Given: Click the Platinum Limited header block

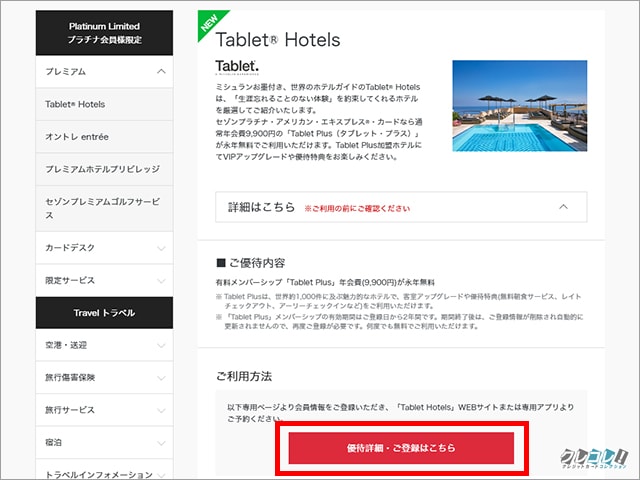Looking at the screenshot, I should [105, 33].
